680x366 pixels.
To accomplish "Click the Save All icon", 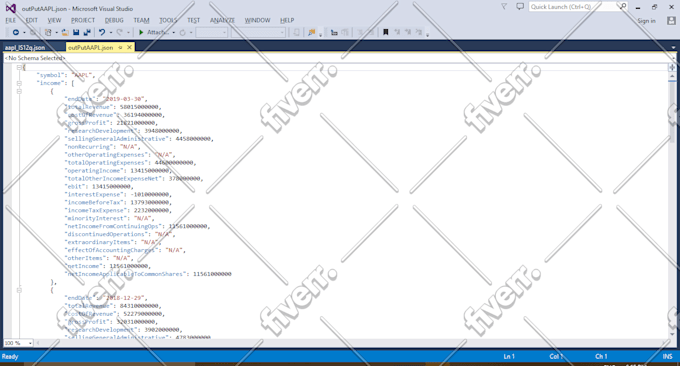I will tap(87, 33).
